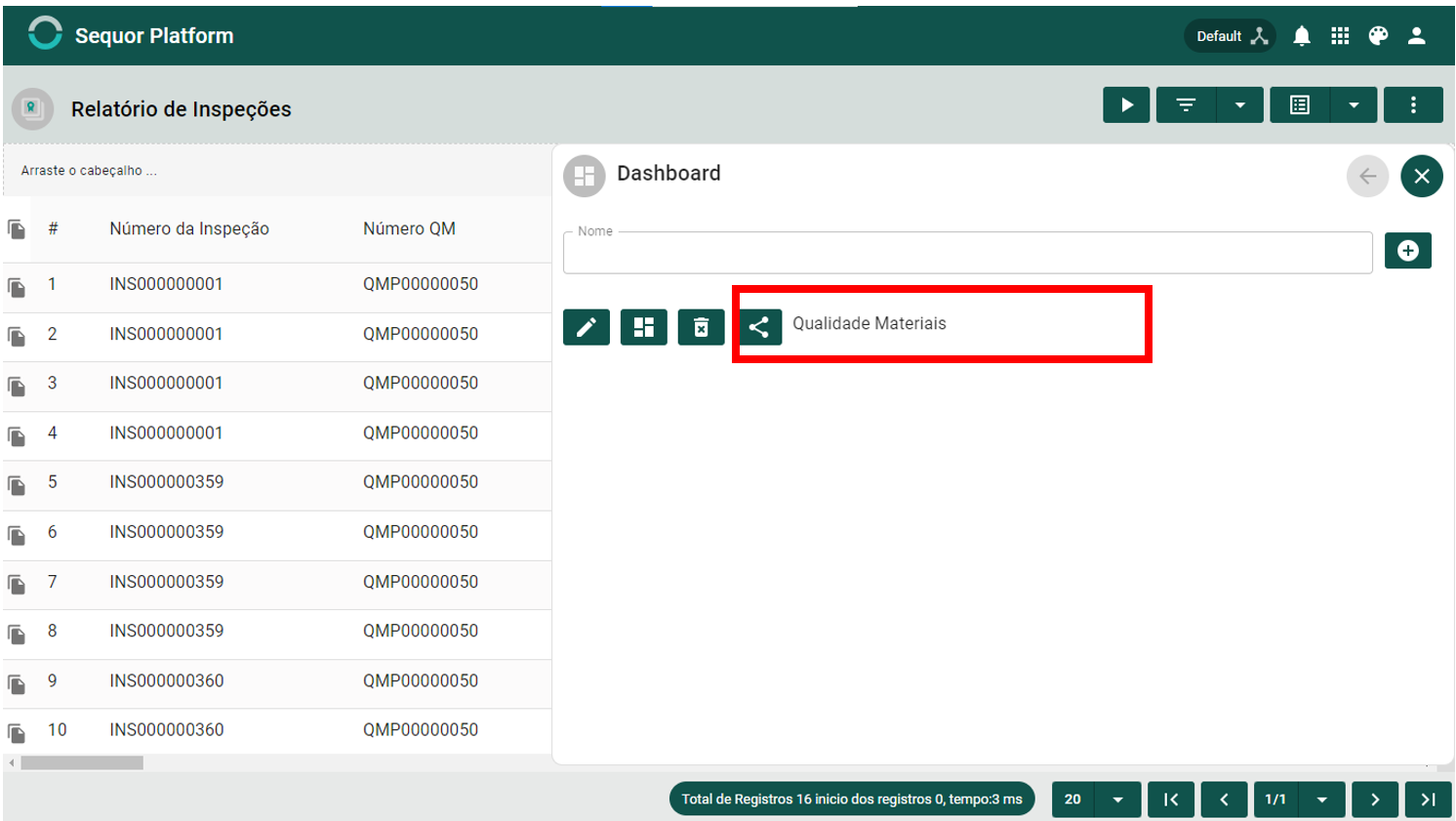Select INS000000360 in row 9

pyautogui.click(x=167, y=680)
